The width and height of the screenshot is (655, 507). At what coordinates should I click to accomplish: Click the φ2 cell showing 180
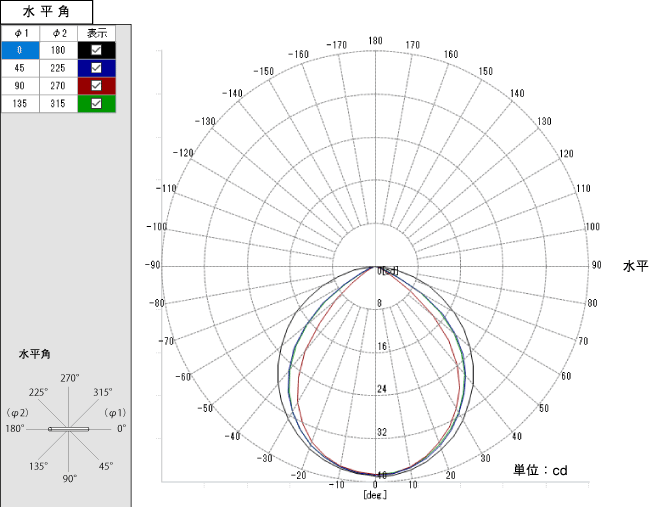[x=58, y=50]
